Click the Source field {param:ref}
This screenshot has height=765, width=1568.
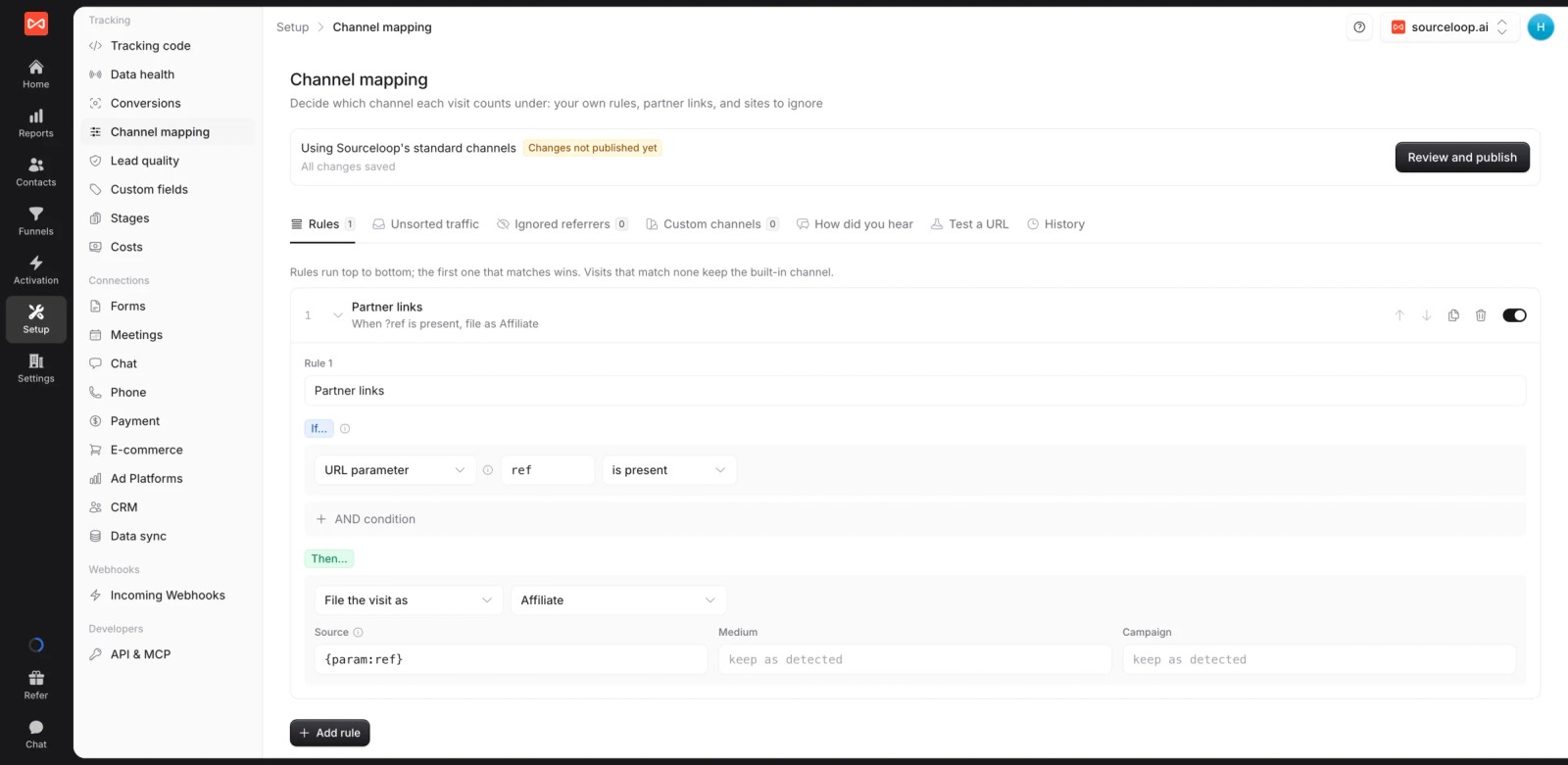point(511,660)
